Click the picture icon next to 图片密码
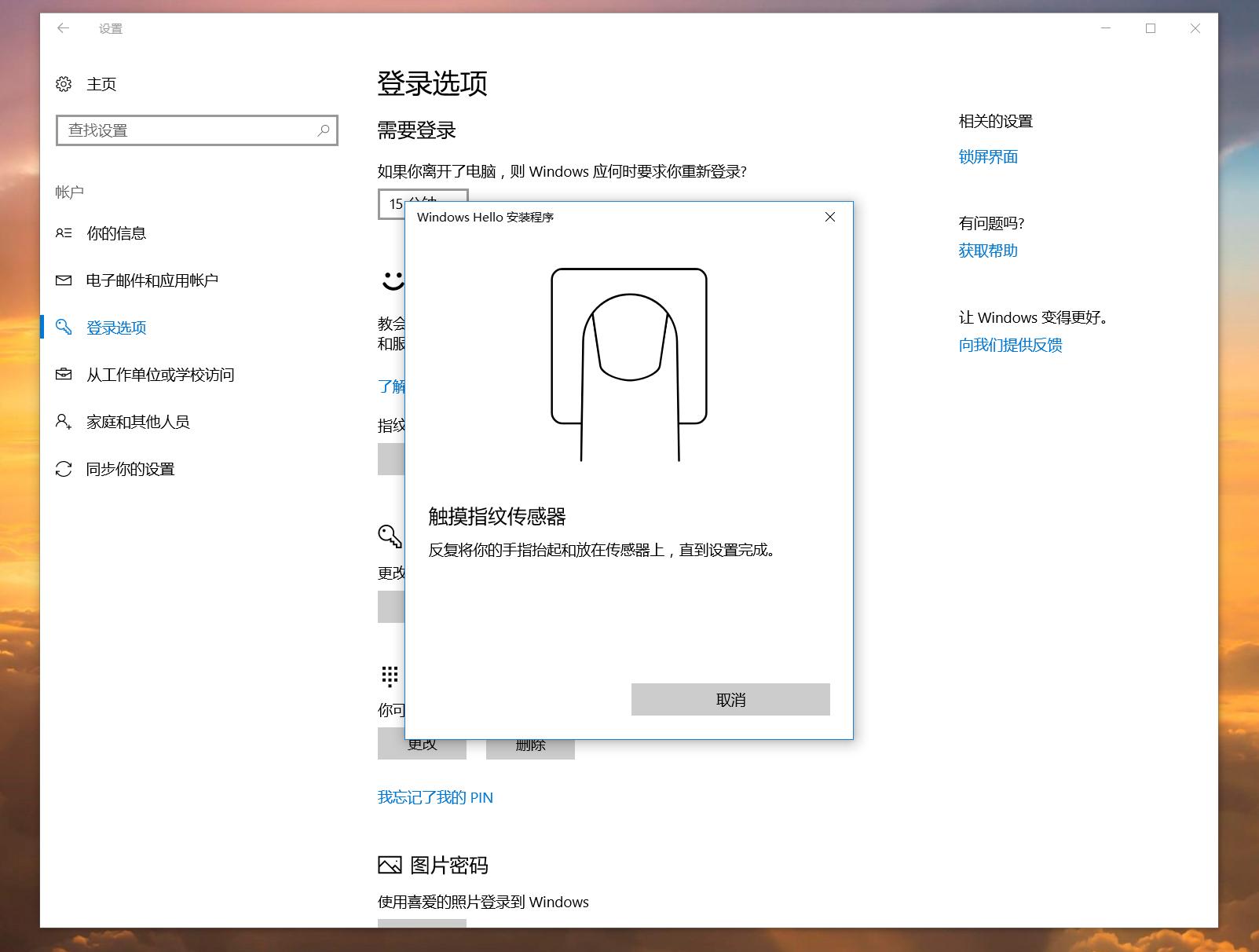This screenshot has height=952, width=1259. [x=389, y=865]
